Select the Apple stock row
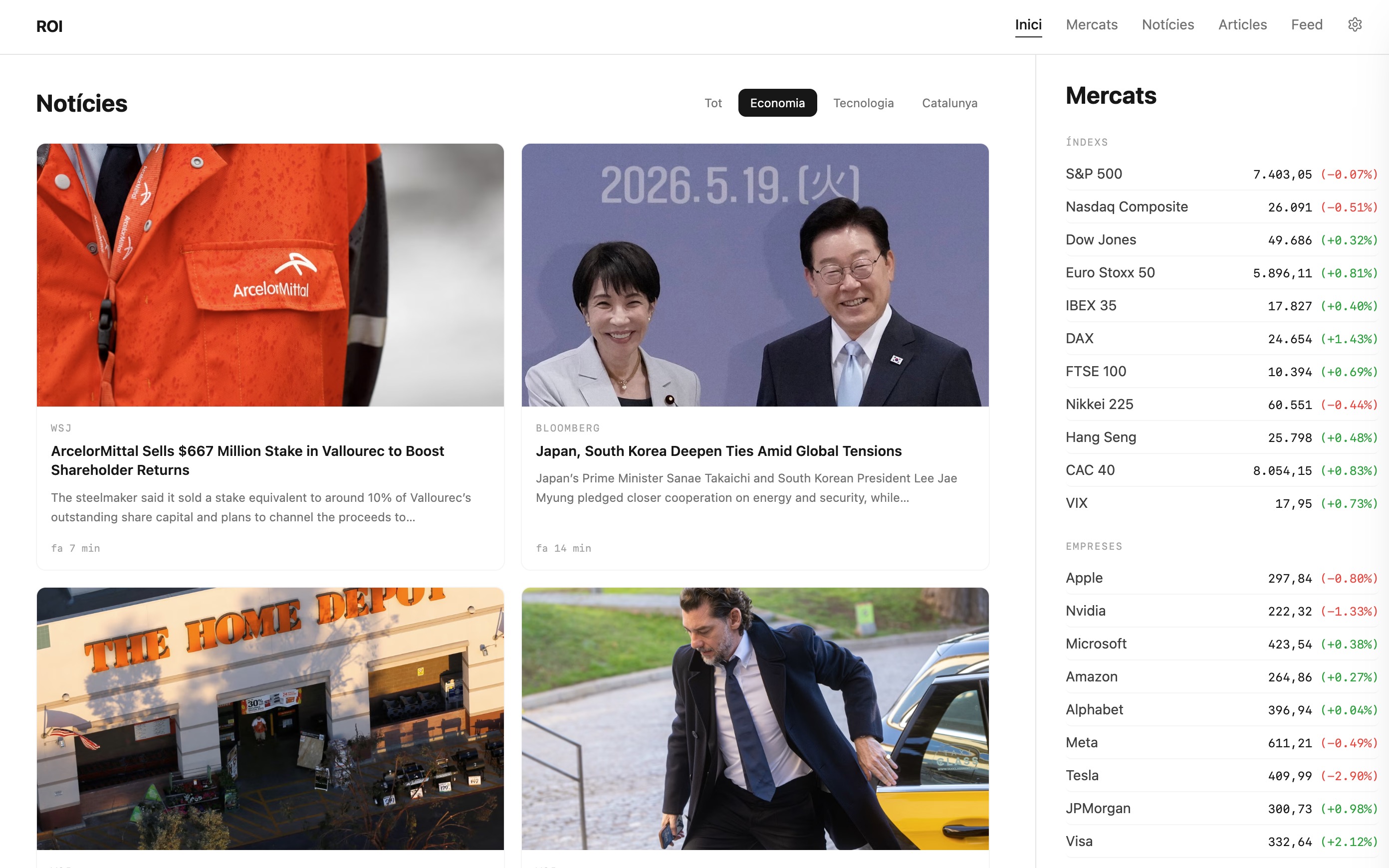Screen dimensions: 1389x868 click(1221, 578)
